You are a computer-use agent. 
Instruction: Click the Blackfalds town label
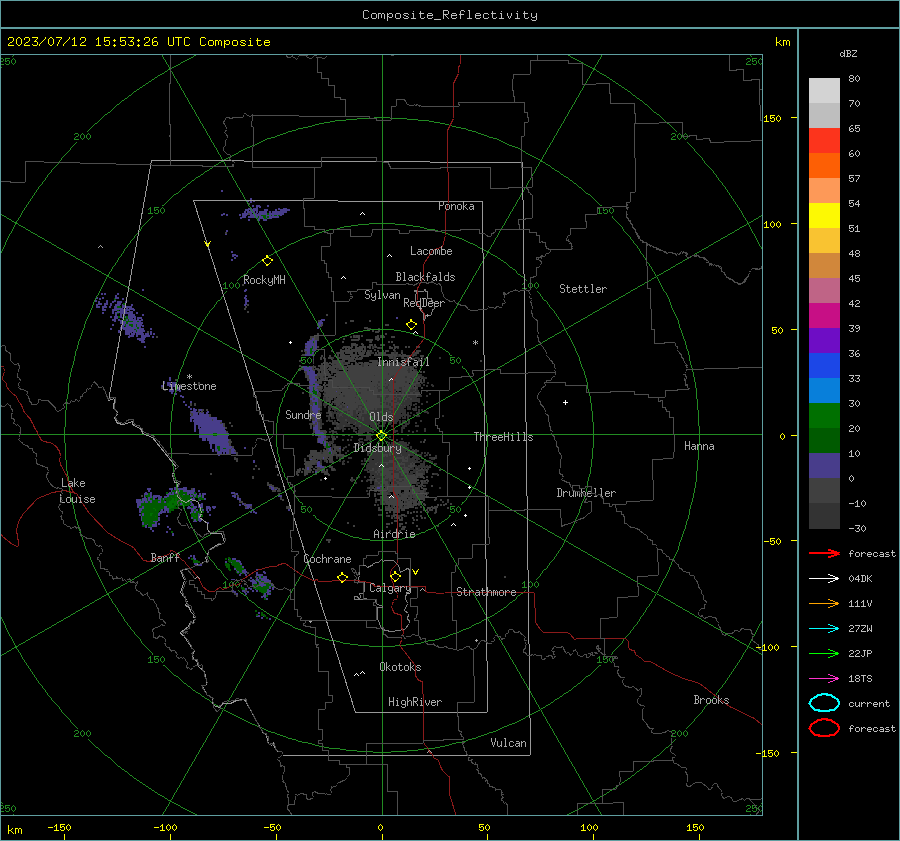(425, 277)
